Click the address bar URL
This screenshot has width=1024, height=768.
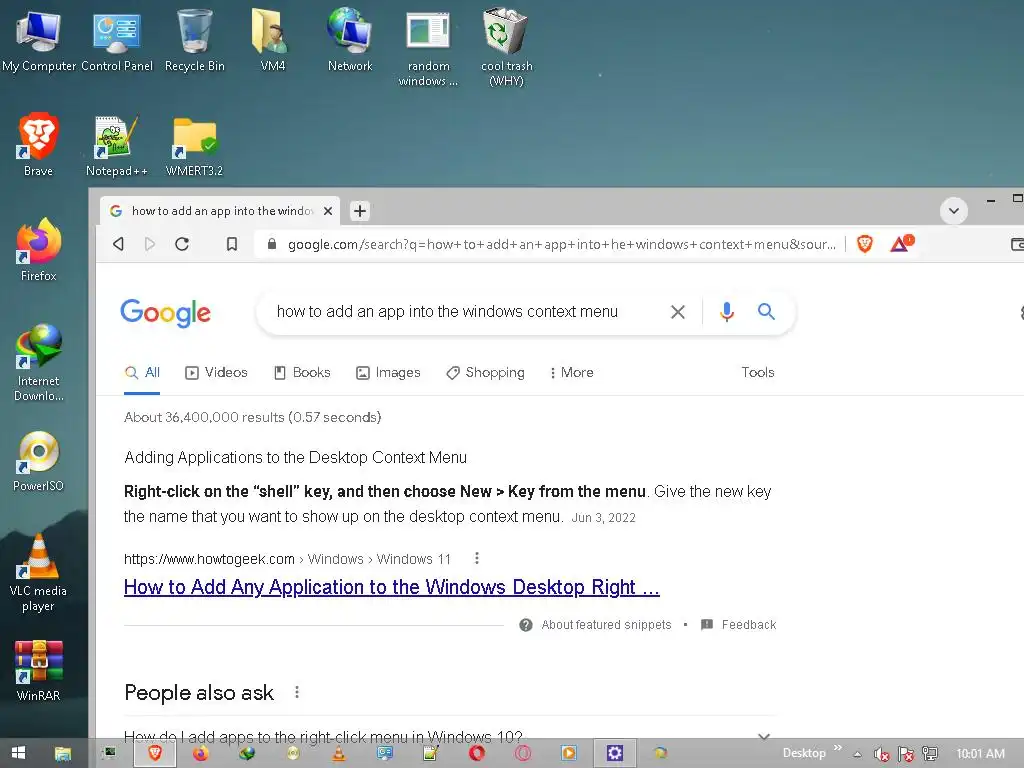coord(562,244)
